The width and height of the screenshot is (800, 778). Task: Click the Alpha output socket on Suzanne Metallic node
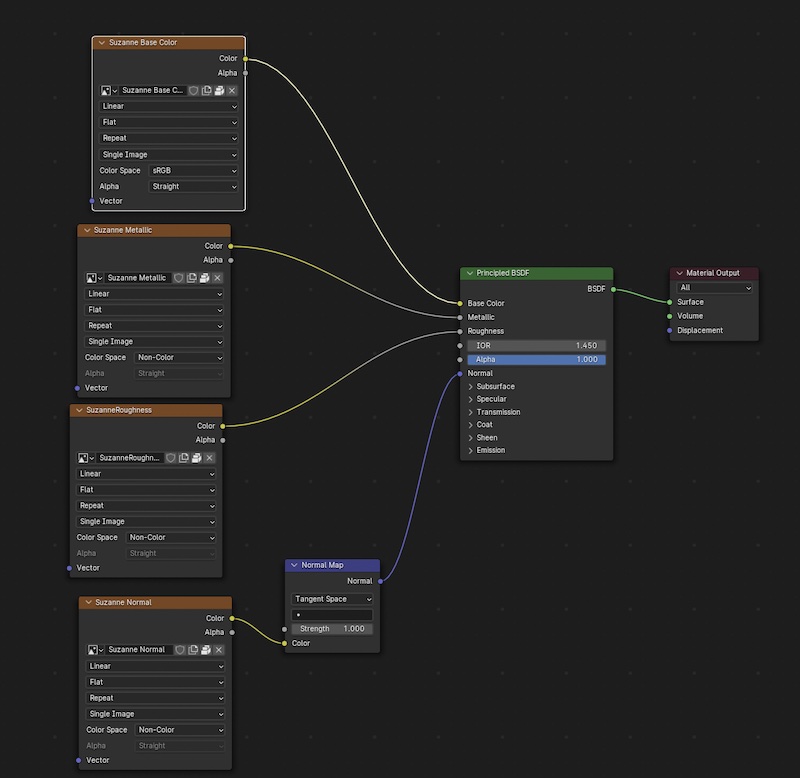[x=231, y=260]
